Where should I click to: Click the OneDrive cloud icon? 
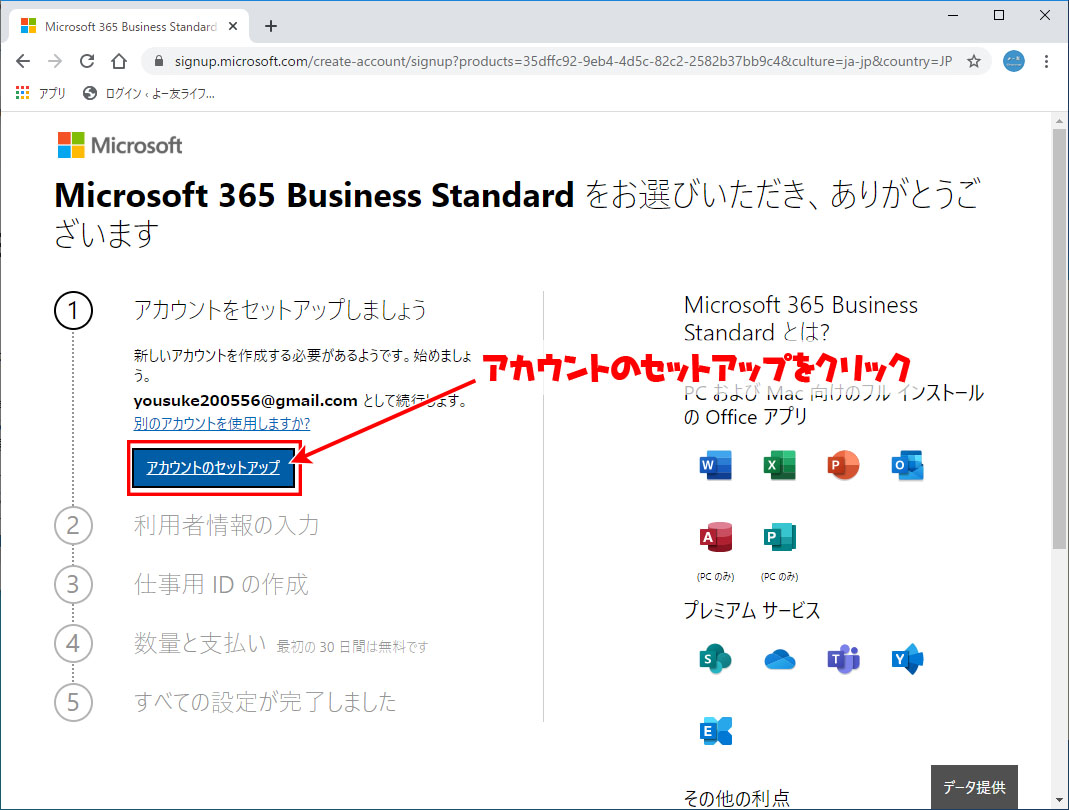779,659
